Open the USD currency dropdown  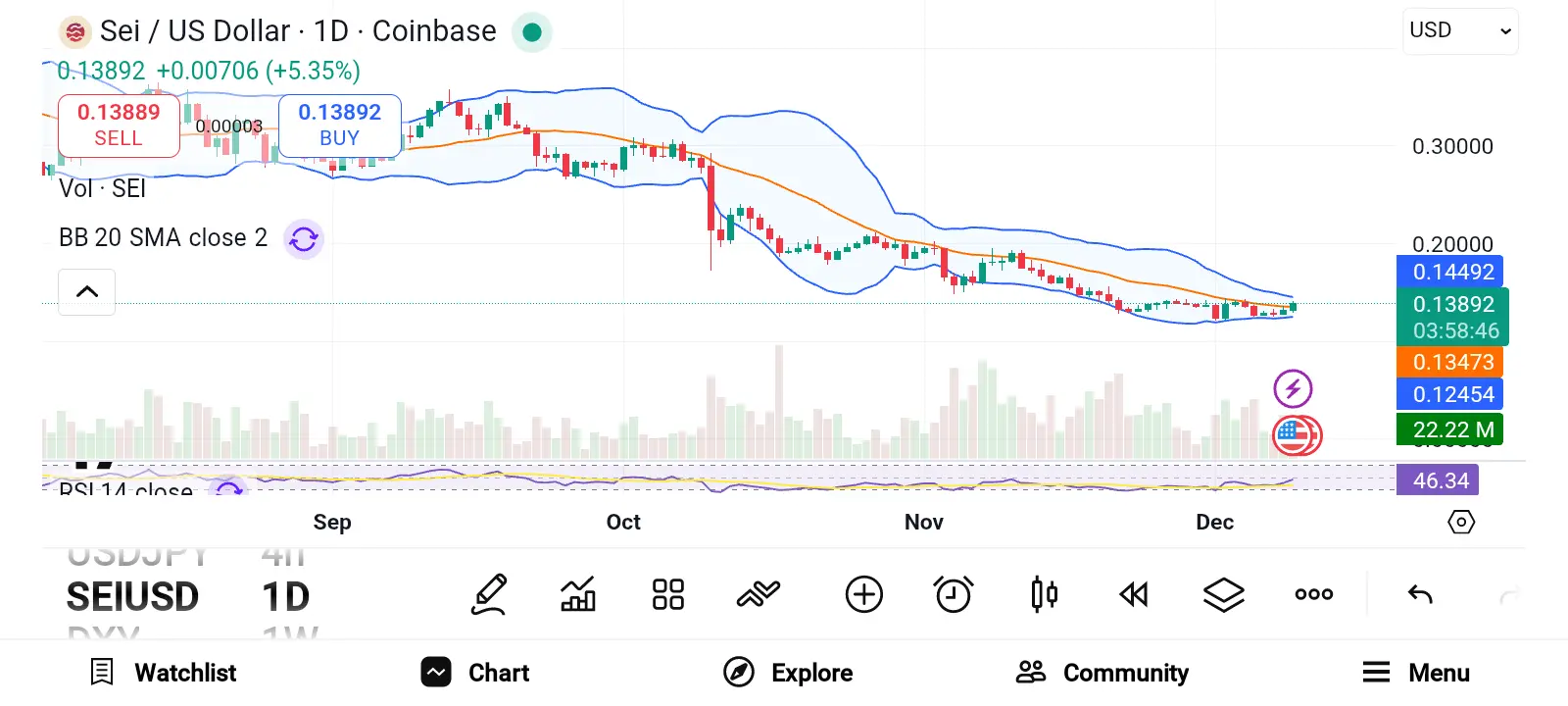pos(1460,31)
